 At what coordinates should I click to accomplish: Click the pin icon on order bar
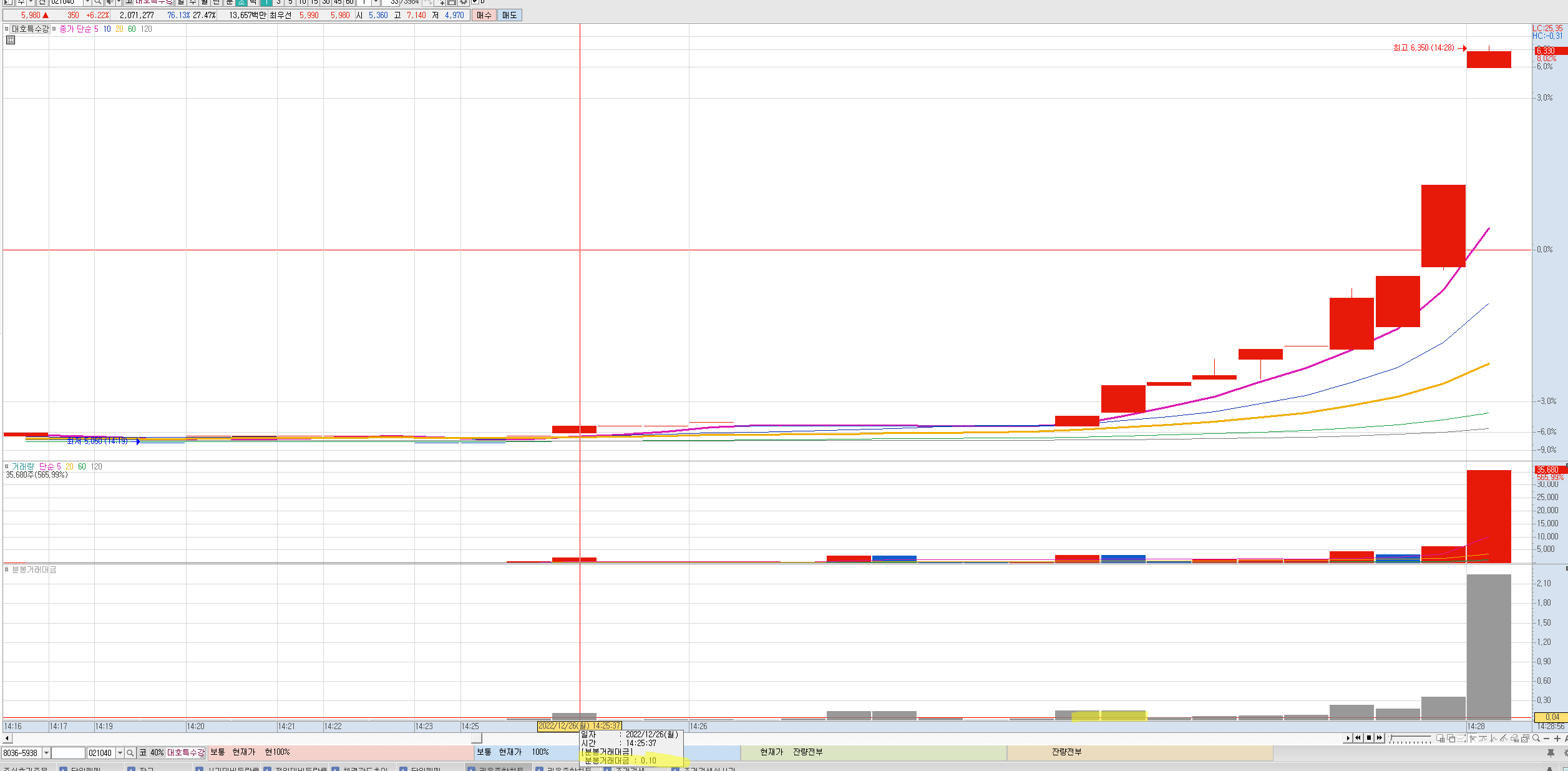click(x=1551, y=754)
